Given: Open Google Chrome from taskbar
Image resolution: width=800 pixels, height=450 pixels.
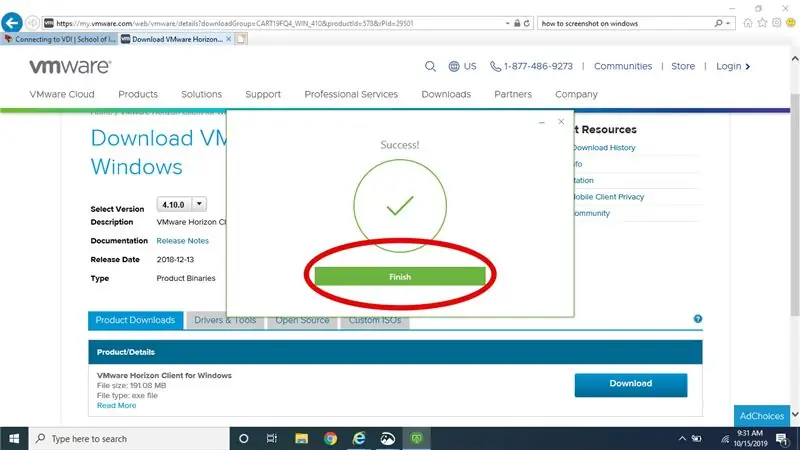Looking at the screenshot, I should tap(330, 439).
